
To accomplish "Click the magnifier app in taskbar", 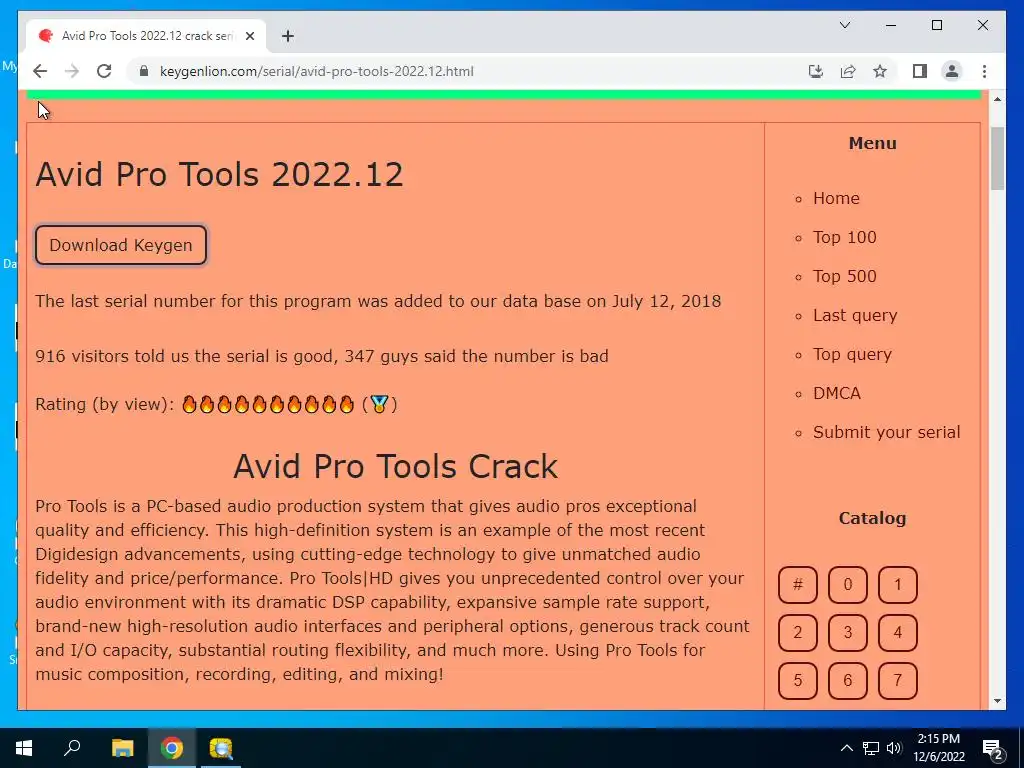I will [221, 748].
